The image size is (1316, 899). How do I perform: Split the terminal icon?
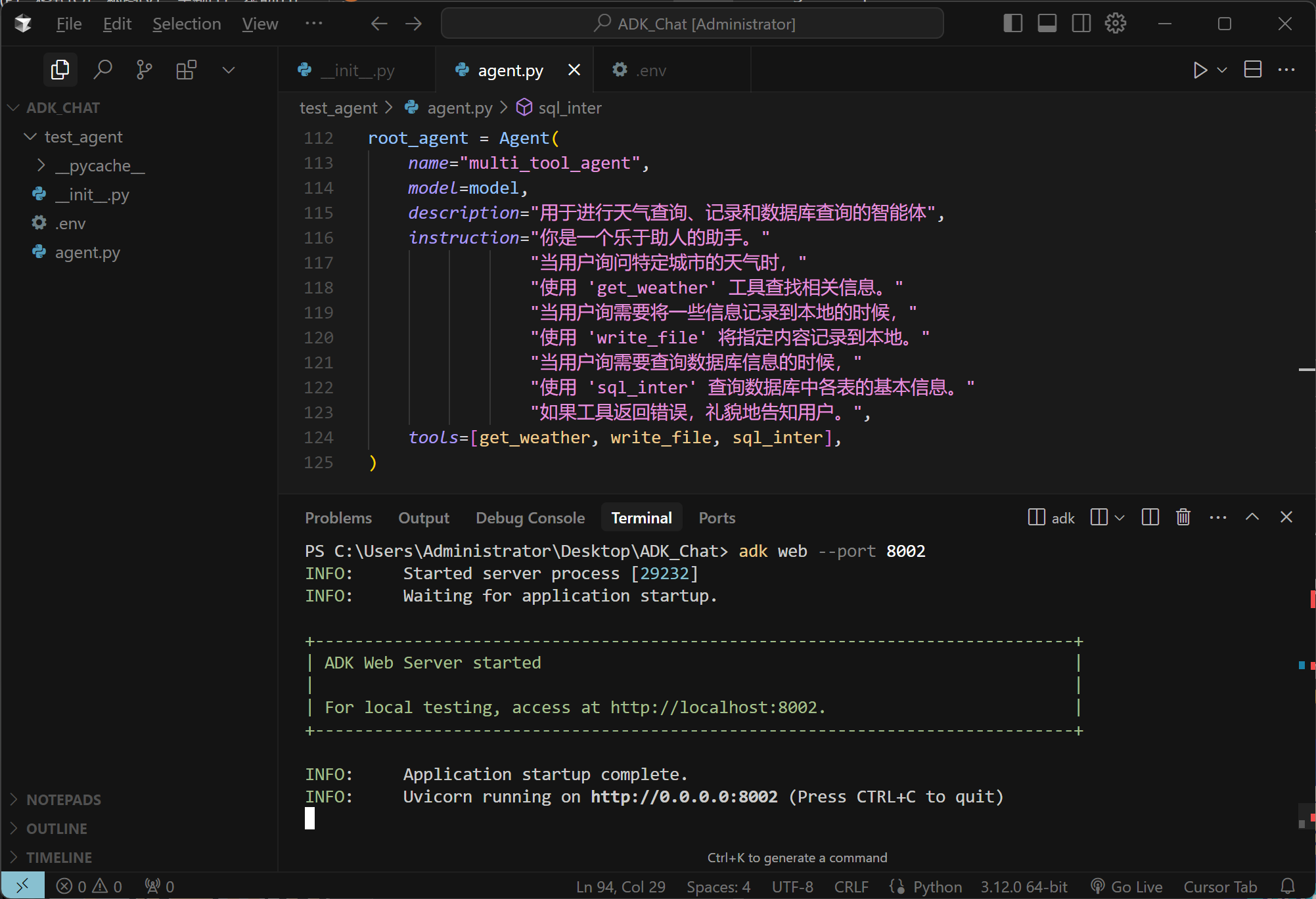coord(1150,517)
